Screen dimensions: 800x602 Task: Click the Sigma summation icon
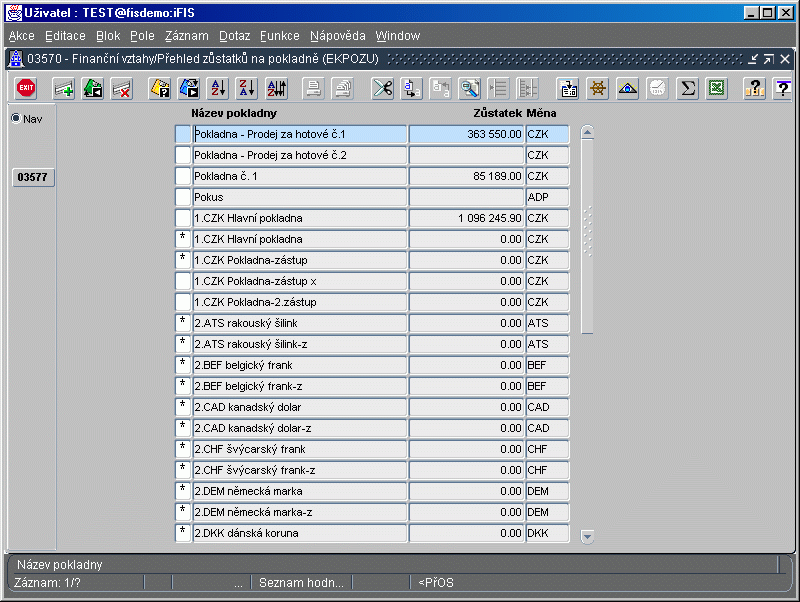[687, 88]
